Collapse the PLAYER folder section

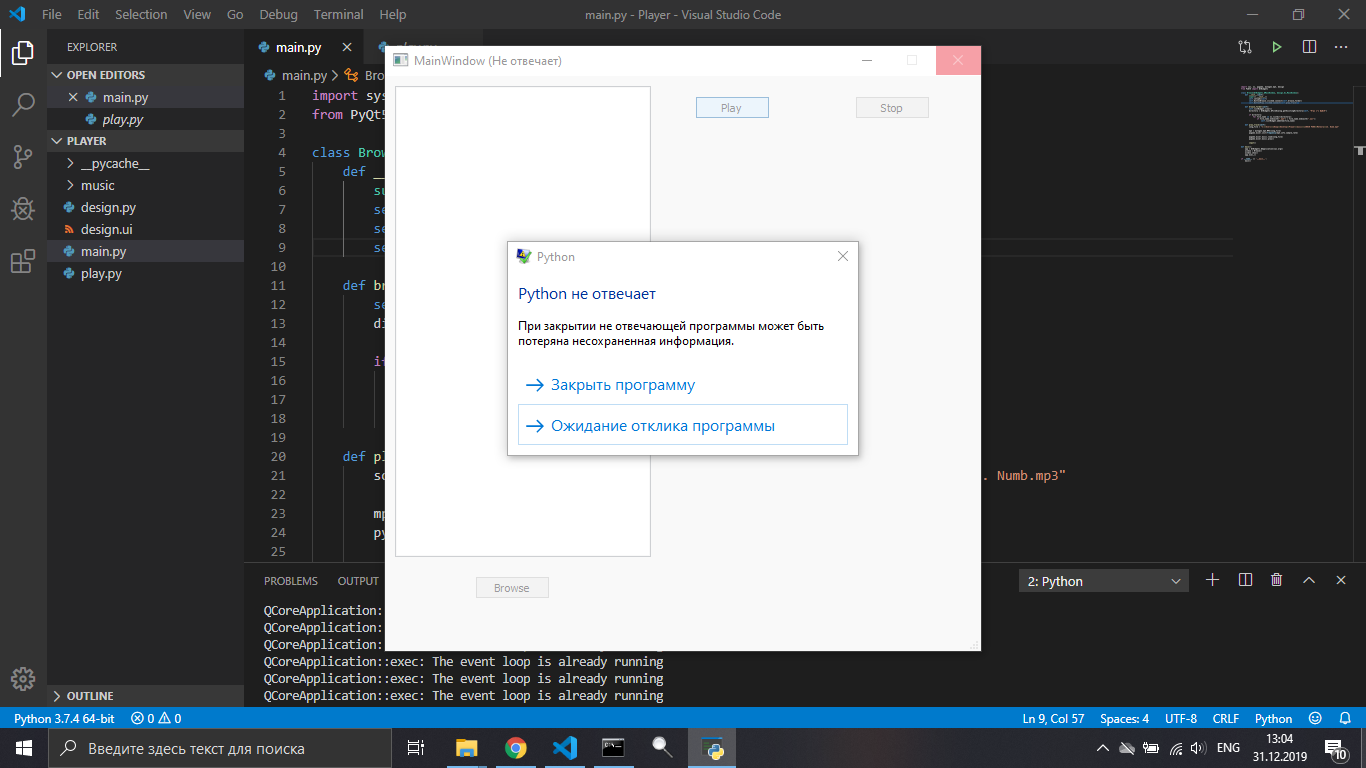point(146,141)
